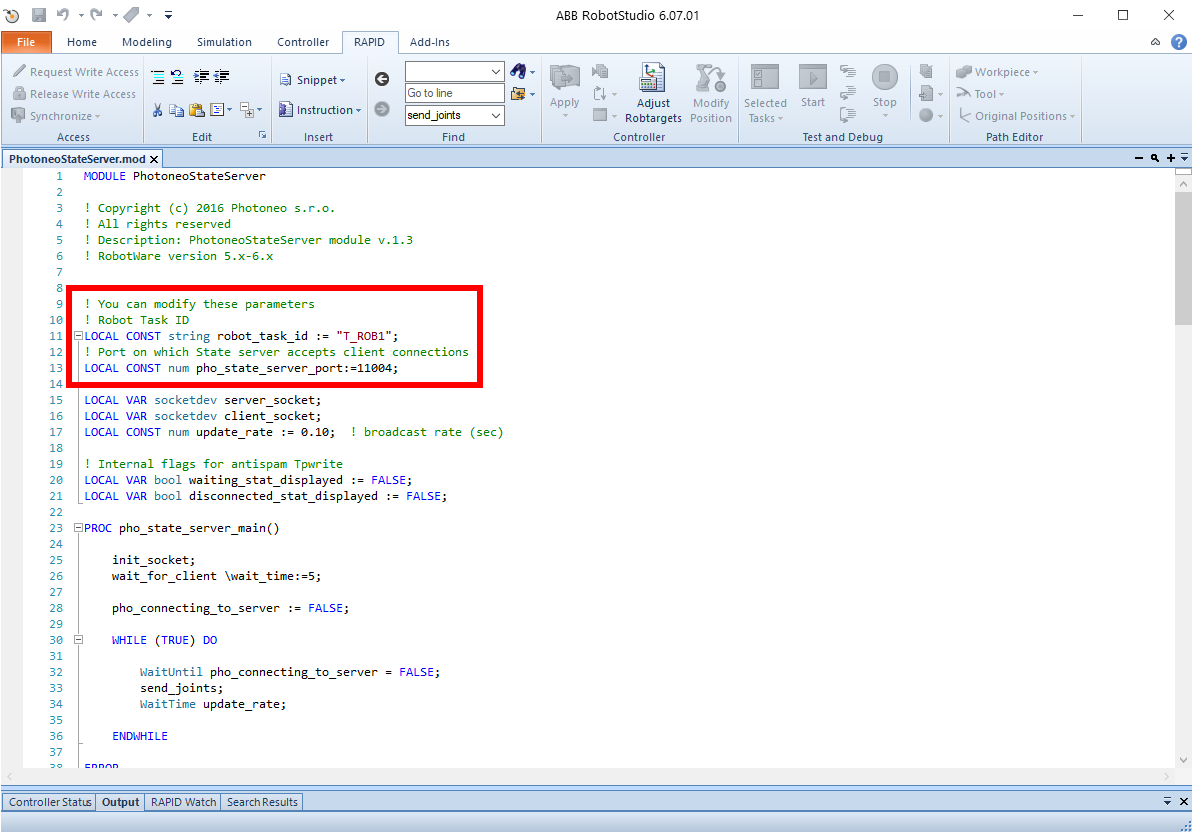Close the PhotoneoStateServer.mod tab
1193x833 pixels.
click(154, 159)
